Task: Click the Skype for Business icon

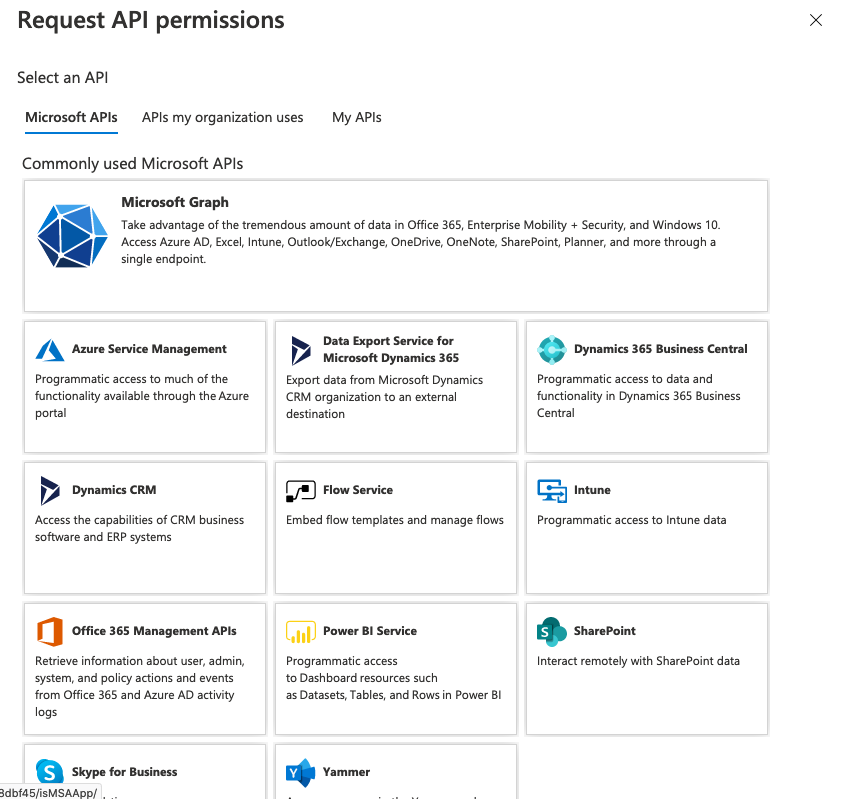Action: (50, 772)
